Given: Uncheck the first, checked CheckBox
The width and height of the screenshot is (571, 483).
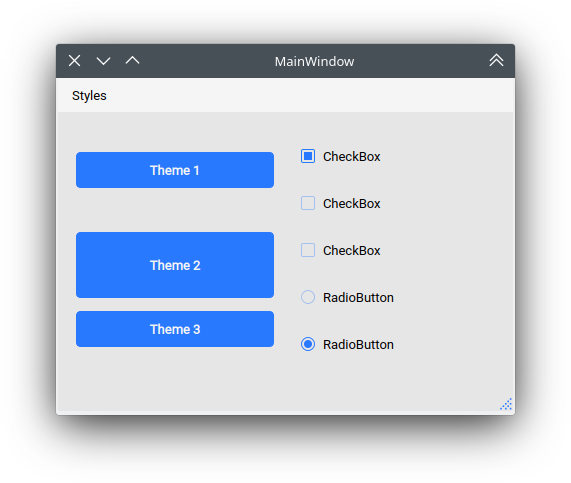Looking at the screenshot, I should pos(308,156).
